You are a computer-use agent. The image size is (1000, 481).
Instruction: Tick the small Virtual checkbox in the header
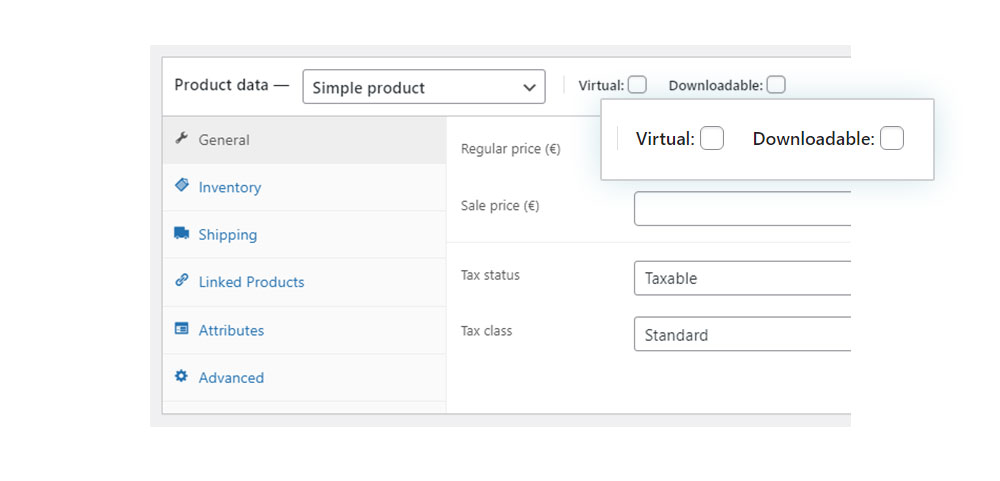coord(637,85)
